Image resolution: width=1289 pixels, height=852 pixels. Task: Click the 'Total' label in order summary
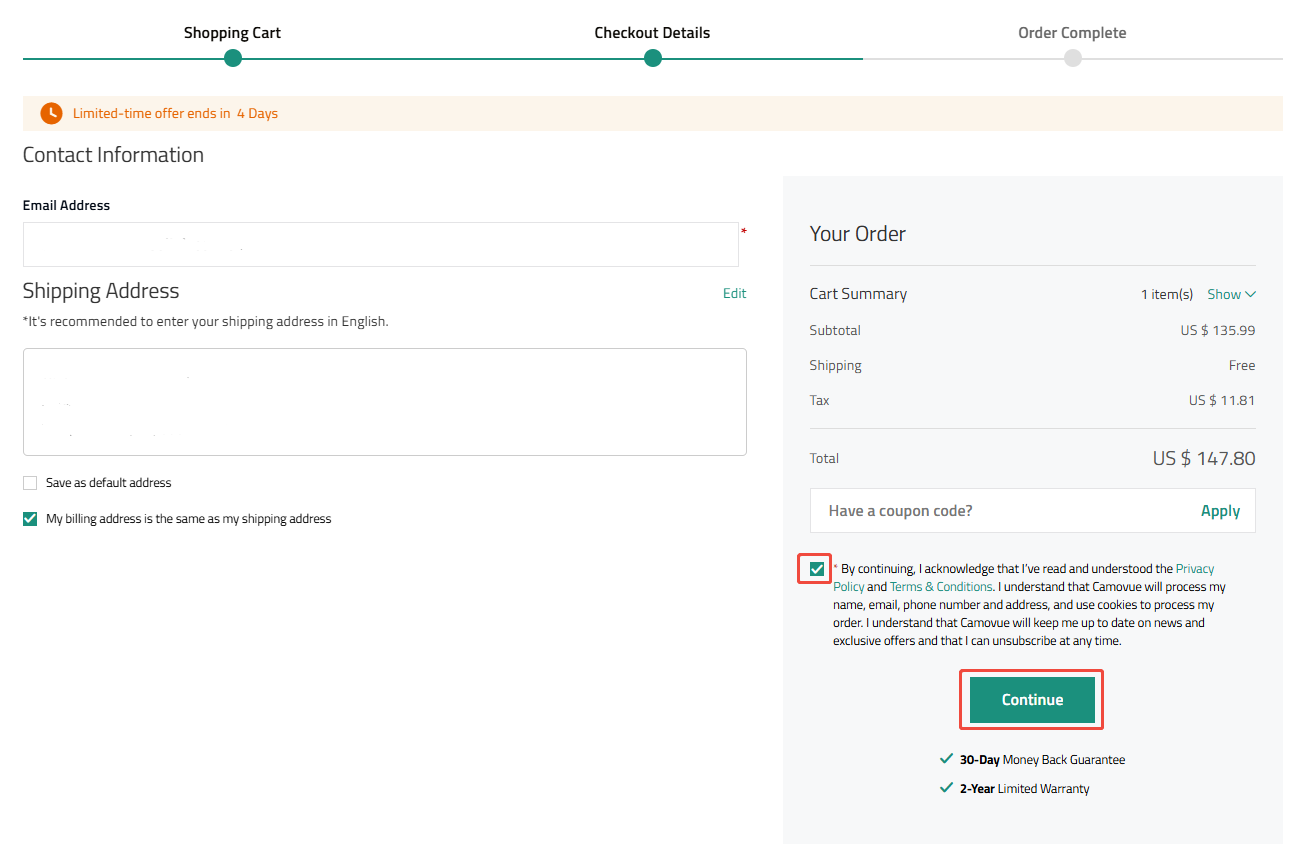coord(824,458)
